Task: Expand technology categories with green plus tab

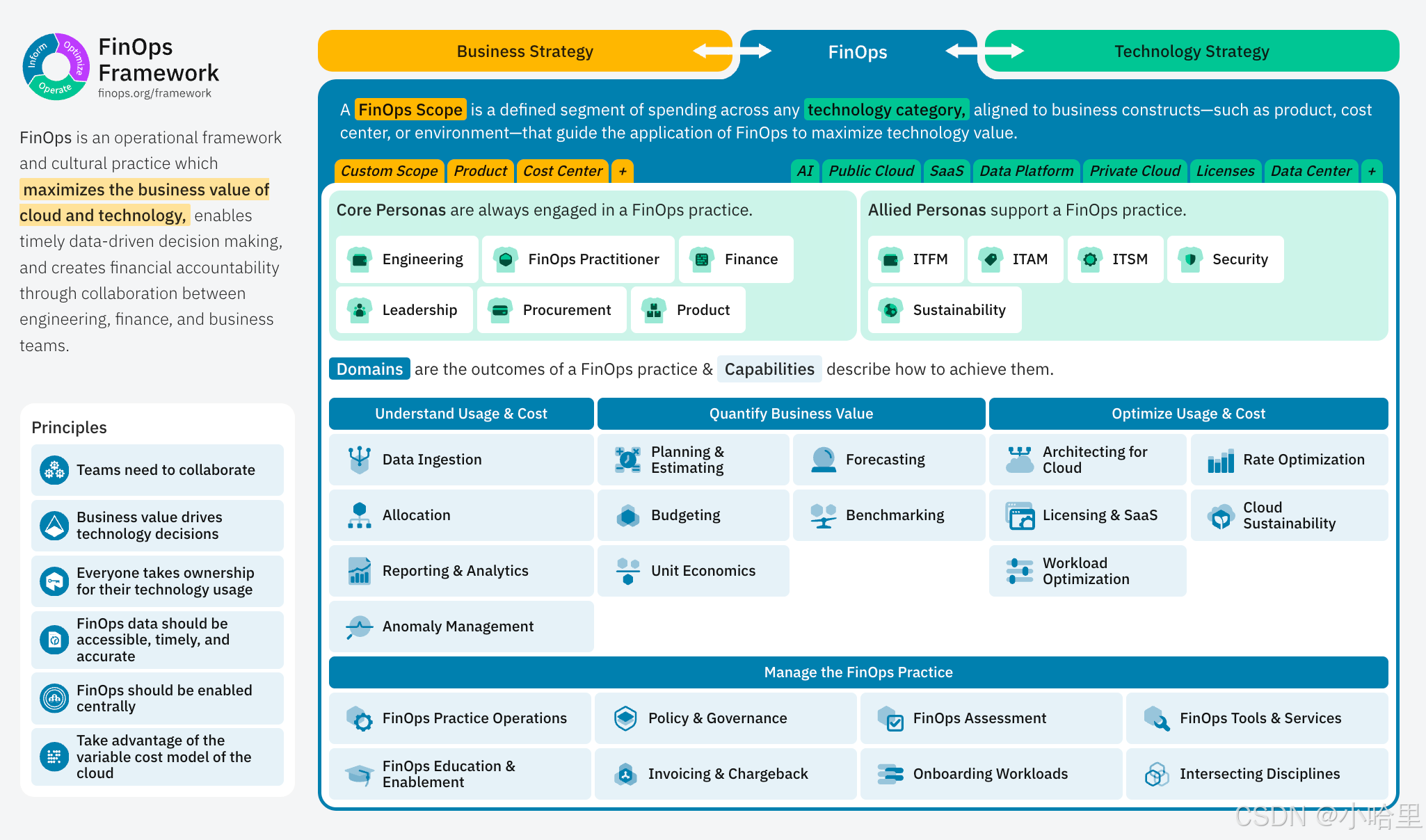Action: point(1372,171)
